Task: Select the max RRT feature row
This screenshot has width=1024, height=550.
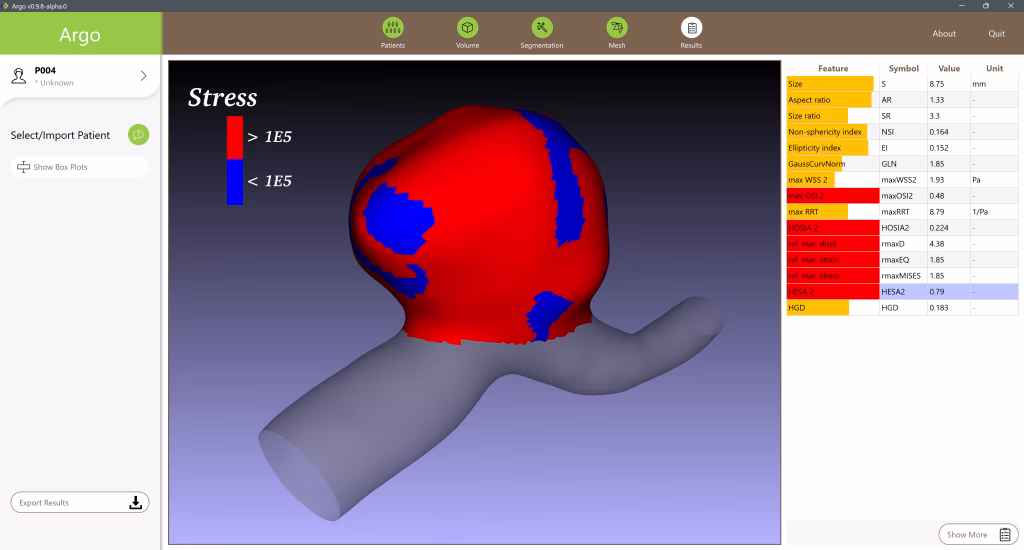Action: click(x=902, y=212)
